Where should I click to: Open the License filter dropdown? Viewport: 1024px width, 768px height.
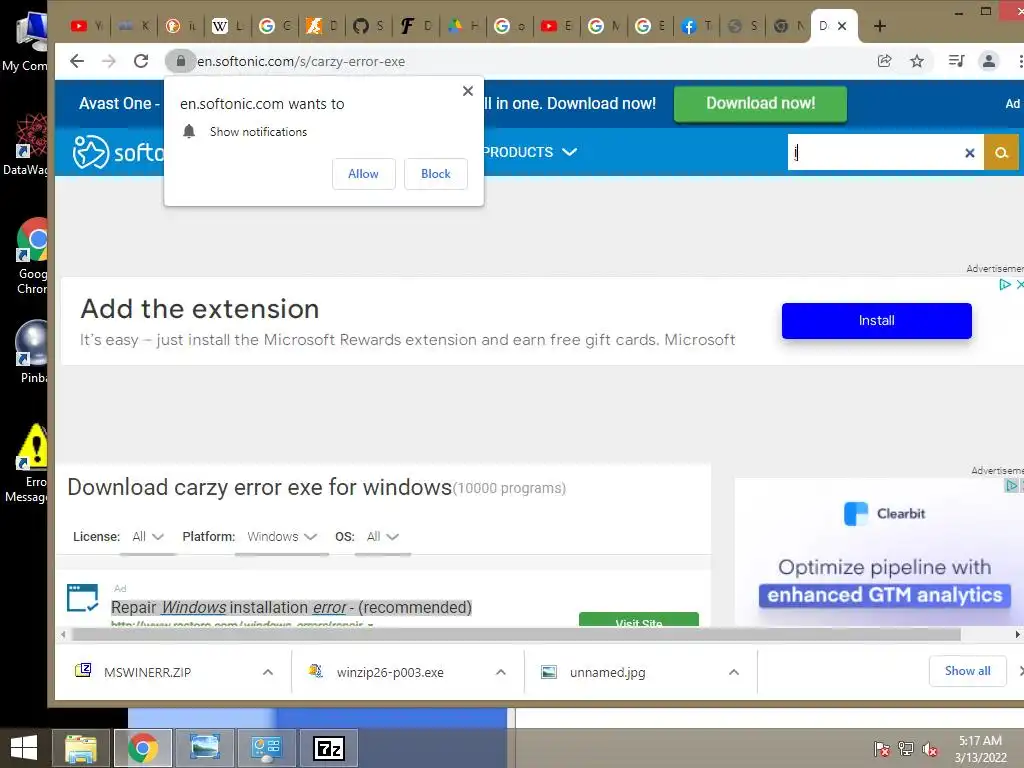point(148,537)
